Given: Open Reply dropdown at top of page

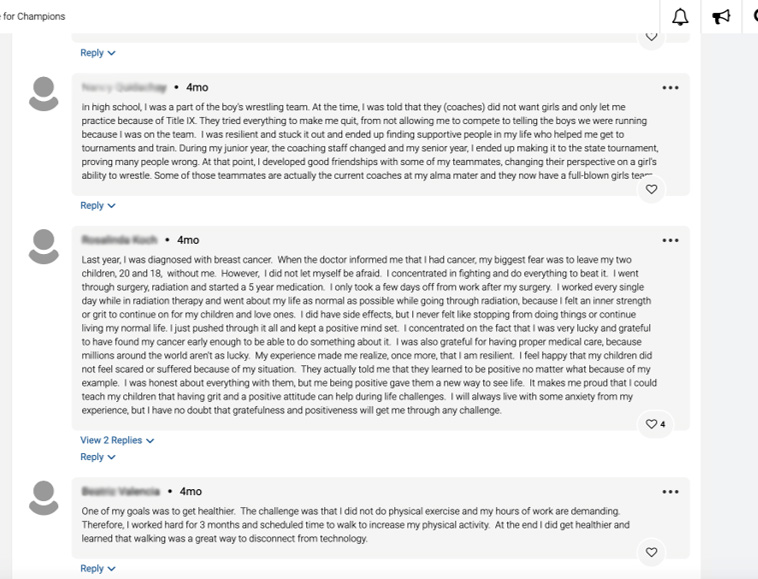Looking at the screenshot, I should 97,53.
